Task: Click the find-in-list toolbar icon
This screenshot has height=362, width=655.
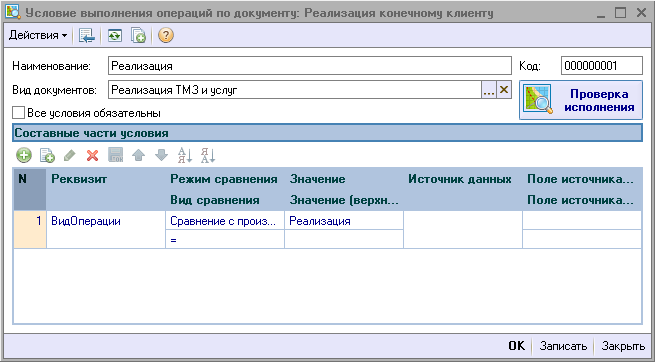Action: point(87,35)
